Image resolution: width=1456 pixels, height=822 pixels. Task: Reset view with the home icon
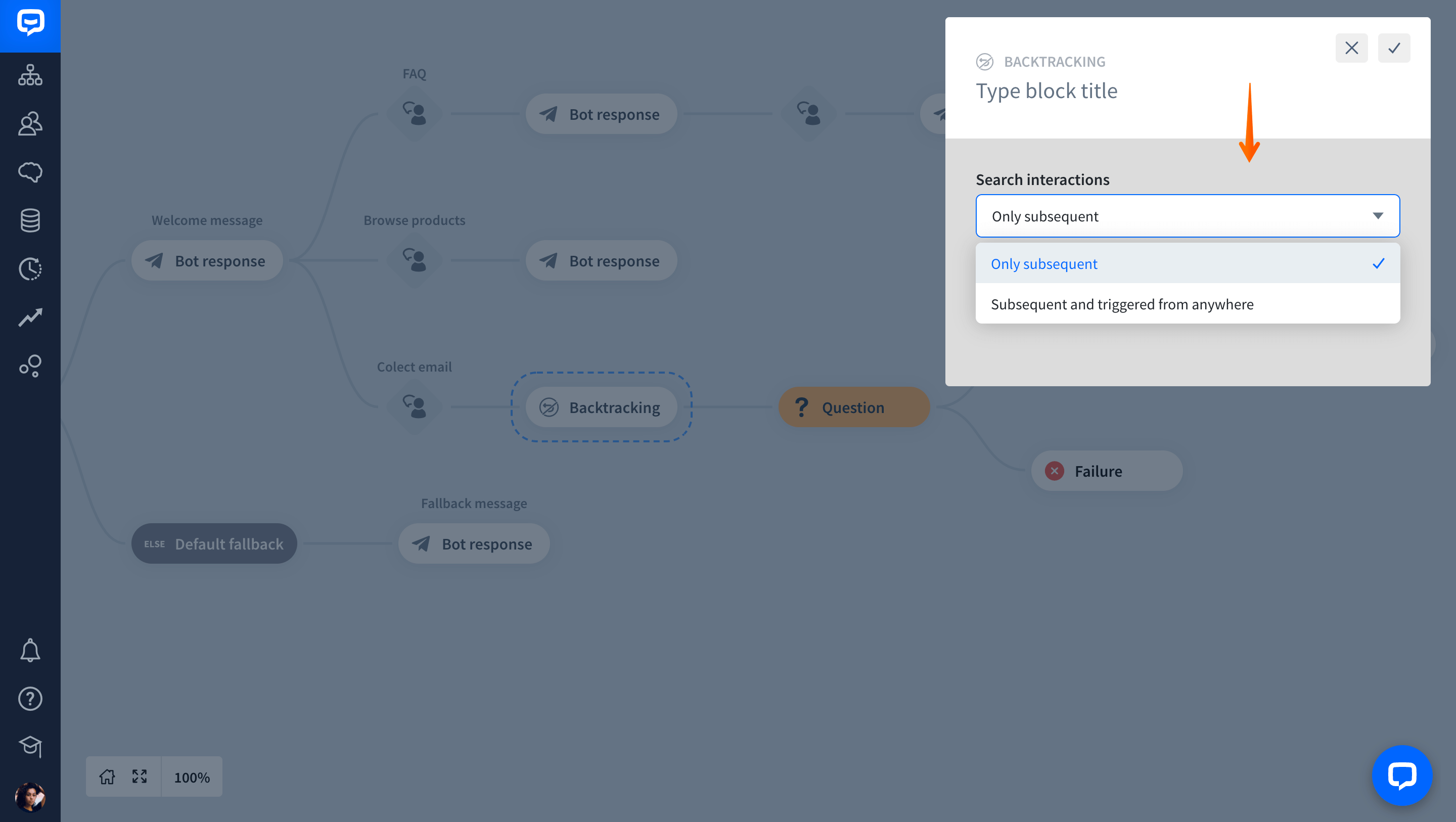point(107,777)
